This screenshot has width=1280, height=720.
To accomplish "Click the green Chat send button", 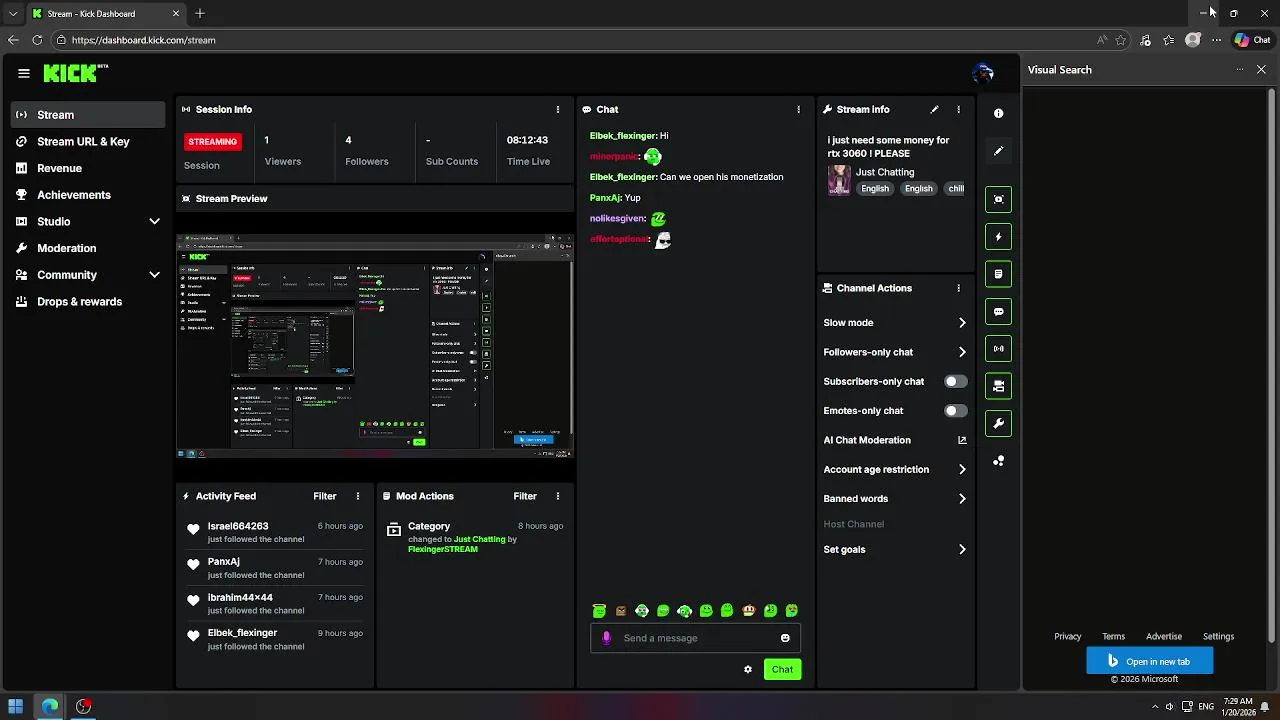I will pyautogui.click(x=782, y=669).
